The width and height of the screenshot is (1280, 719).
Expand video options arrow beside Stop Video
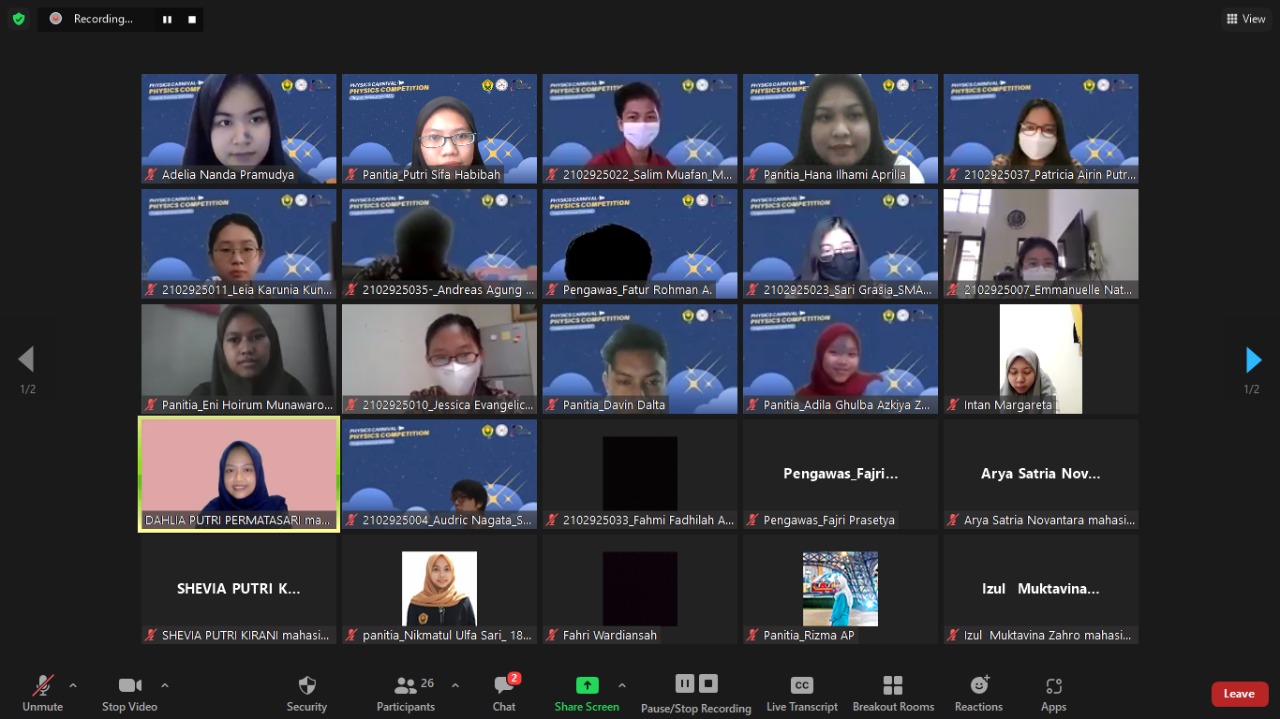tap(165, 685)
